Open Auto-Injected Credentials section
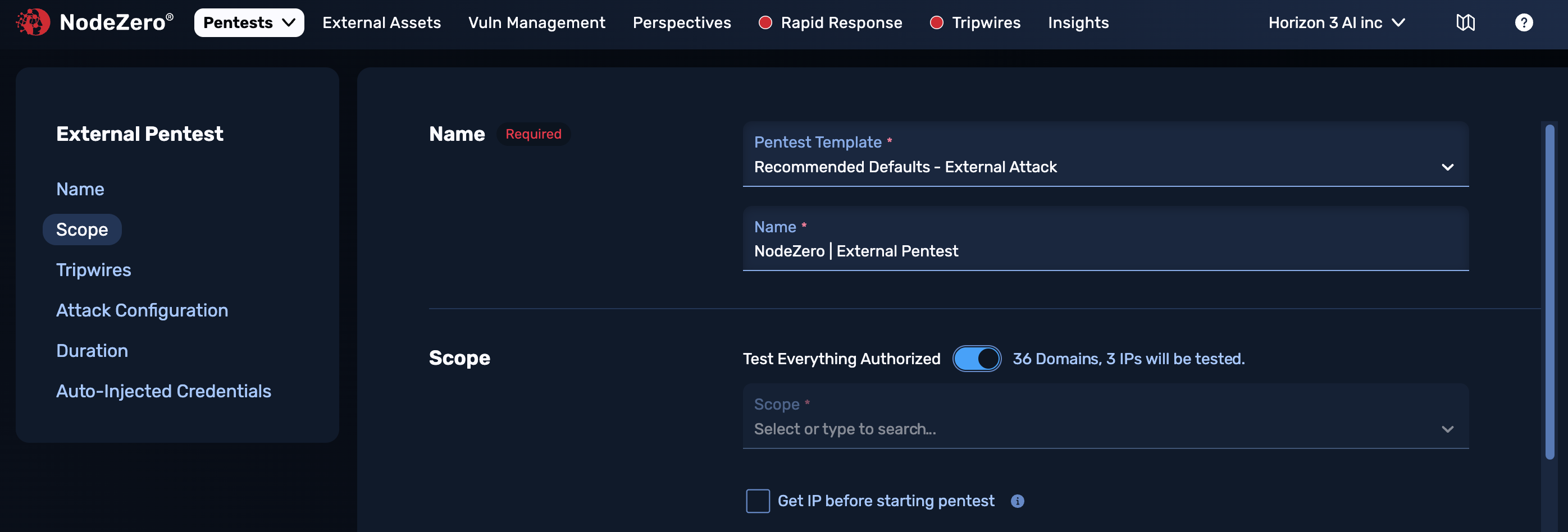 pyautogui.click(x=163, y=391)
